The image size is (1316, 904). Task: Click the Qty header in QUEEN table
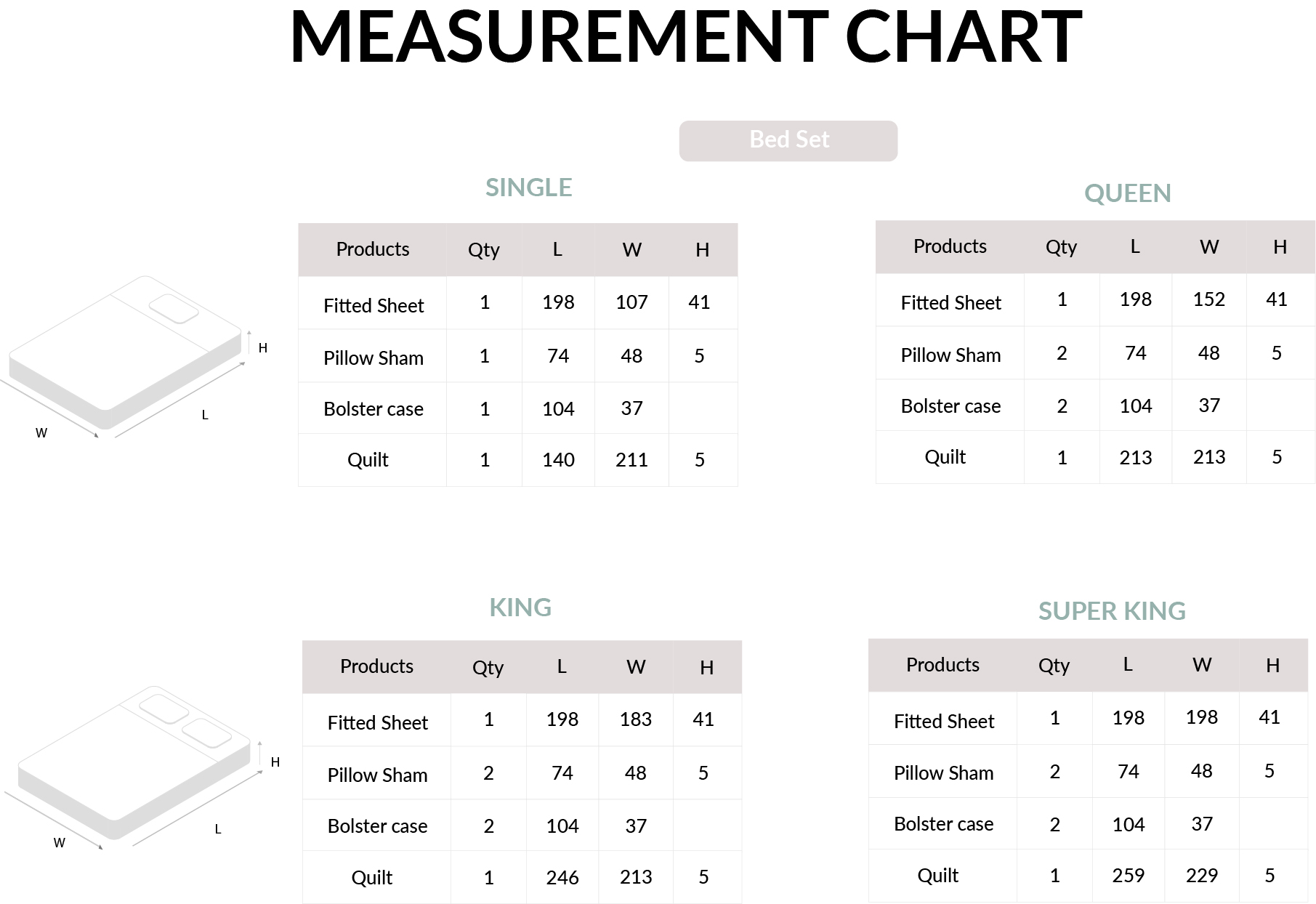point(1061,247)
